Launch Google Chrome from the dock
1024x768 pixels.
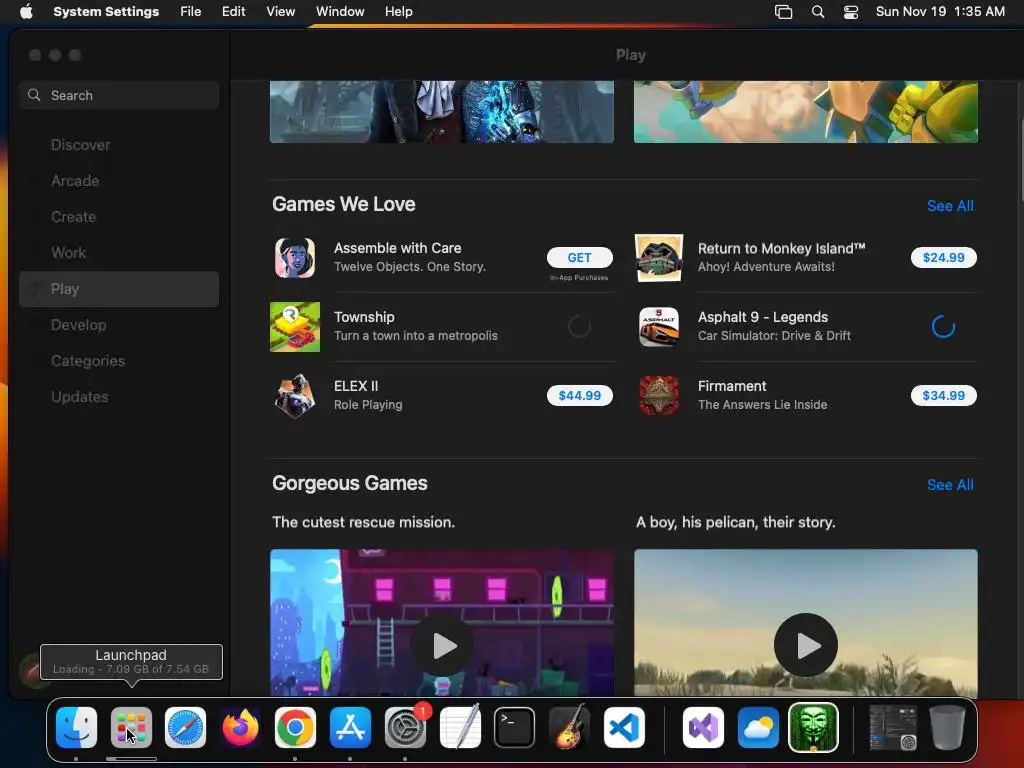coord(295,728)
